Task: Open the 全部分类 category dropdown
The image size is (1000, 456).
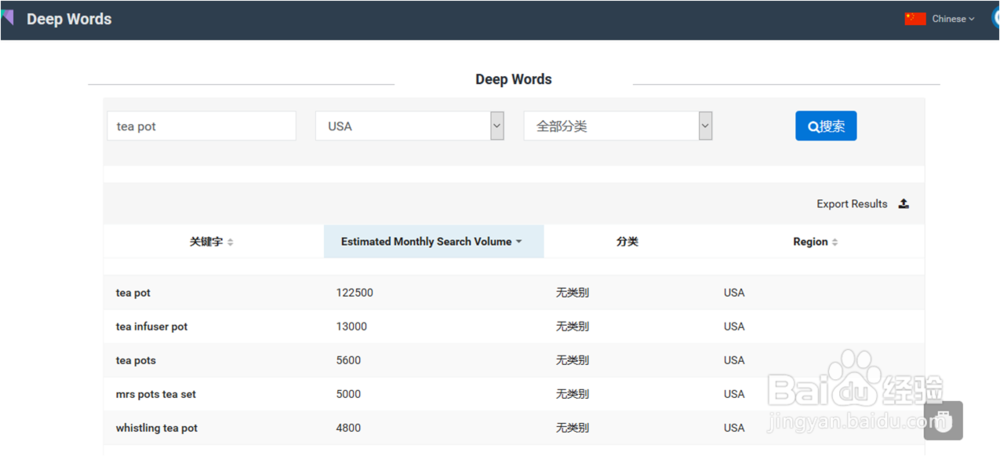Action: pyautogui.click(x=618, y=126)
